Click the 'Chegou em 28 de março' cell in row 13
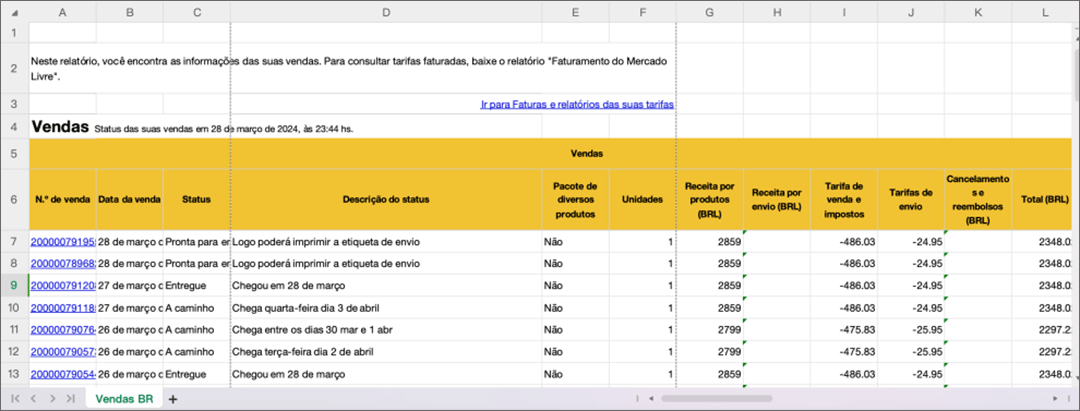1080x411 pixels. coord(386,375)
